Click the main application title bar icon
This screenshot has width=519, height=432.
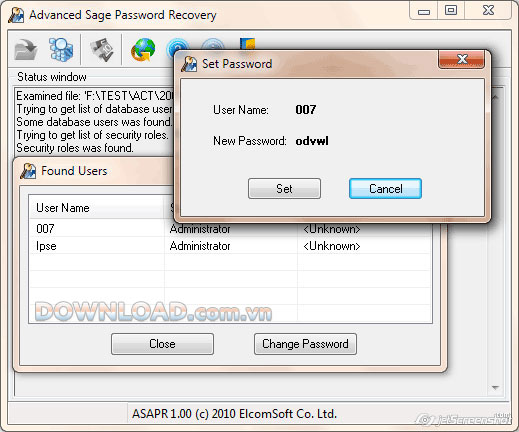coord(16,15)
